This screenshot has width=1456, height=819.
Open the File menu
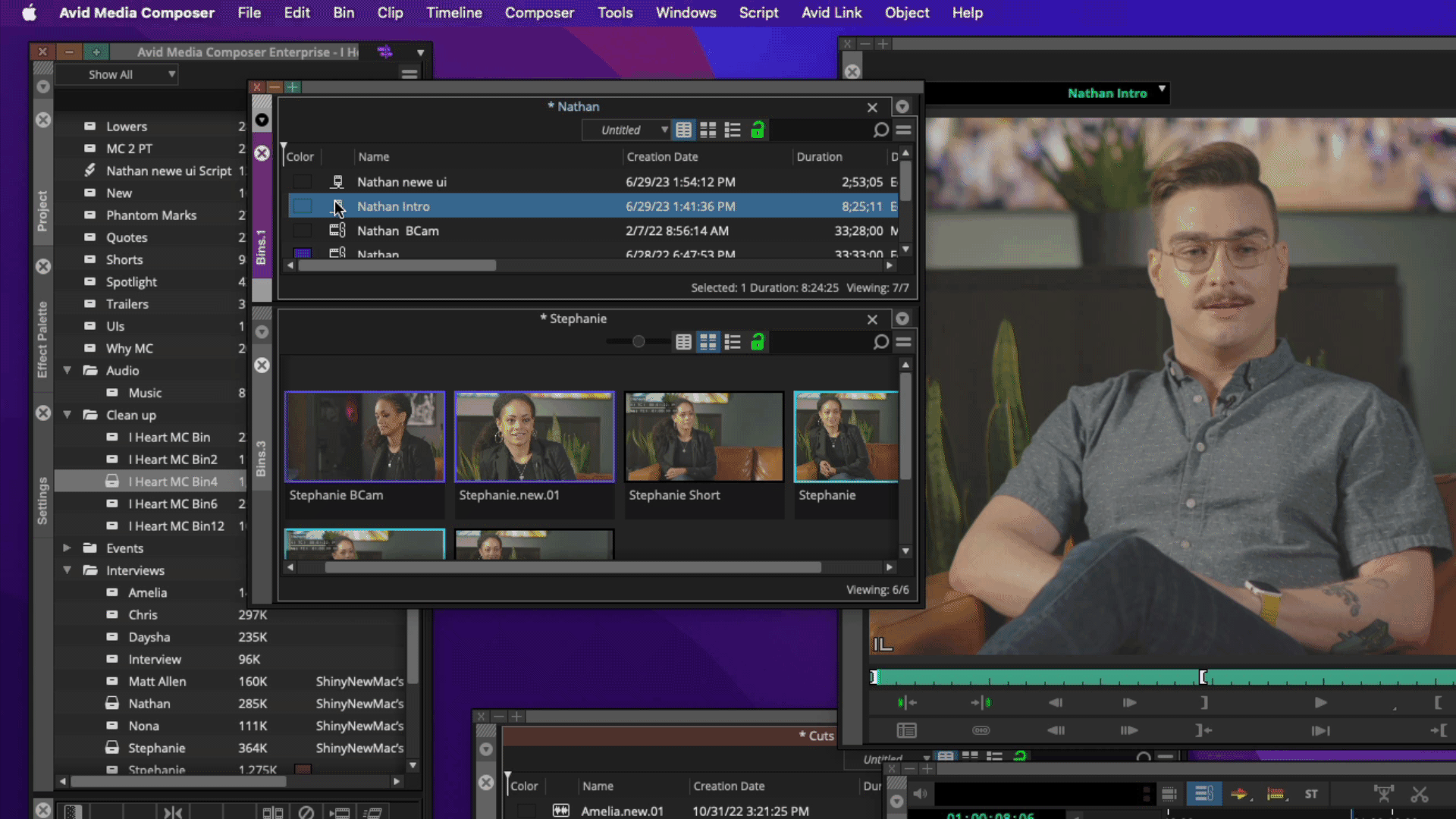(249, 13)
